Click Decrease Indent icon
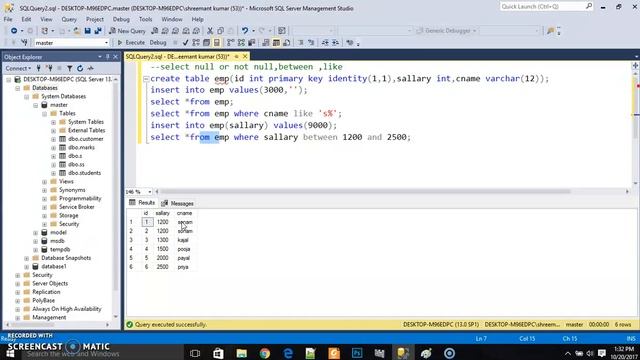 [x=325, y=42]
